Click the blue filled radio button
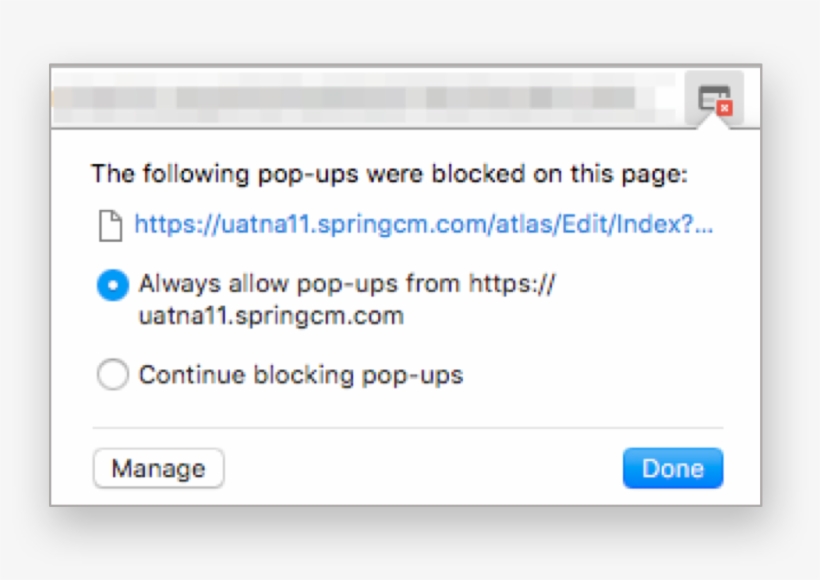Screen dimensions: 820x580 (x=112, y=284)
